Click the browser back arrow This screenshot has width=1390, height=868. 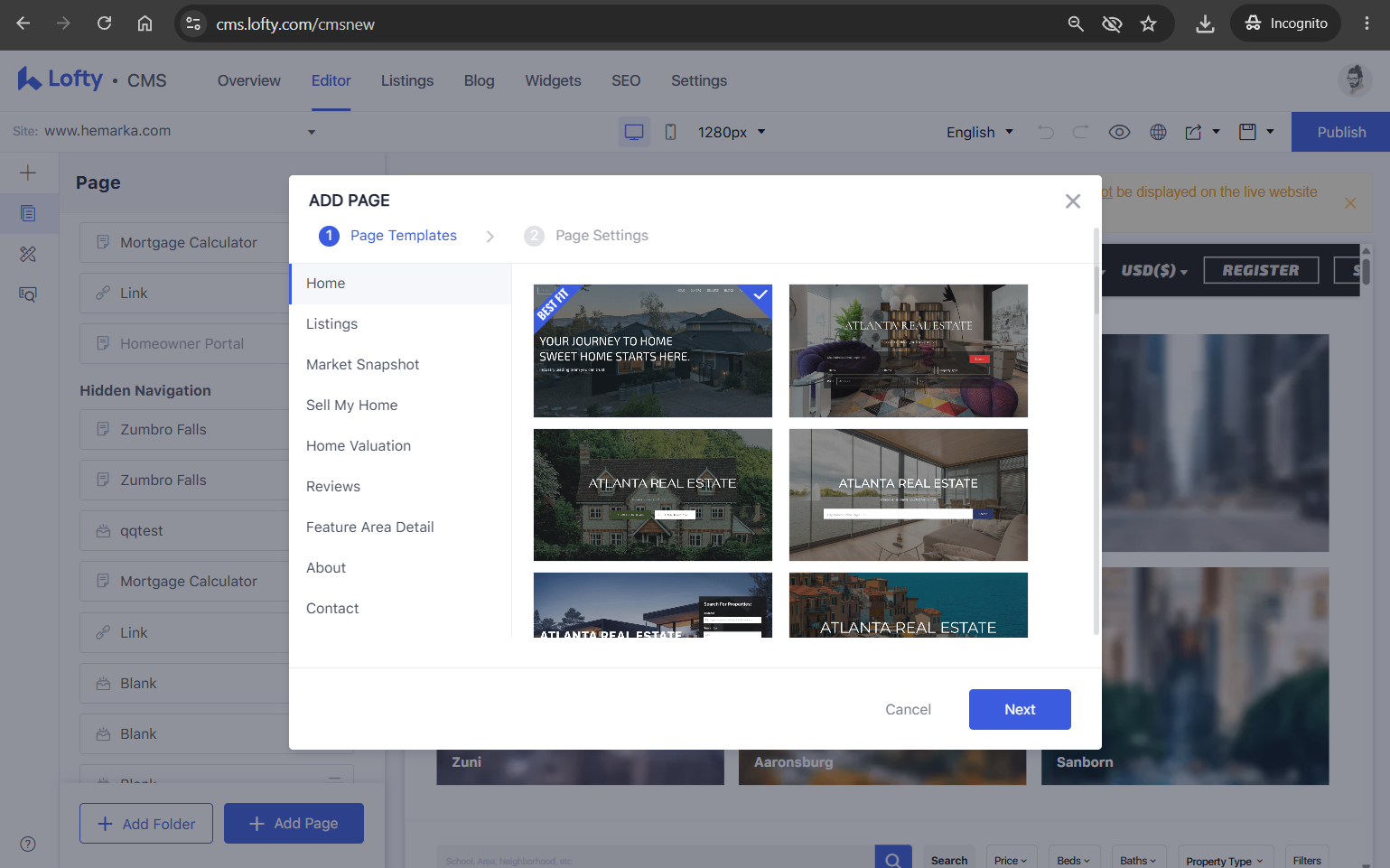click(23, 23)
